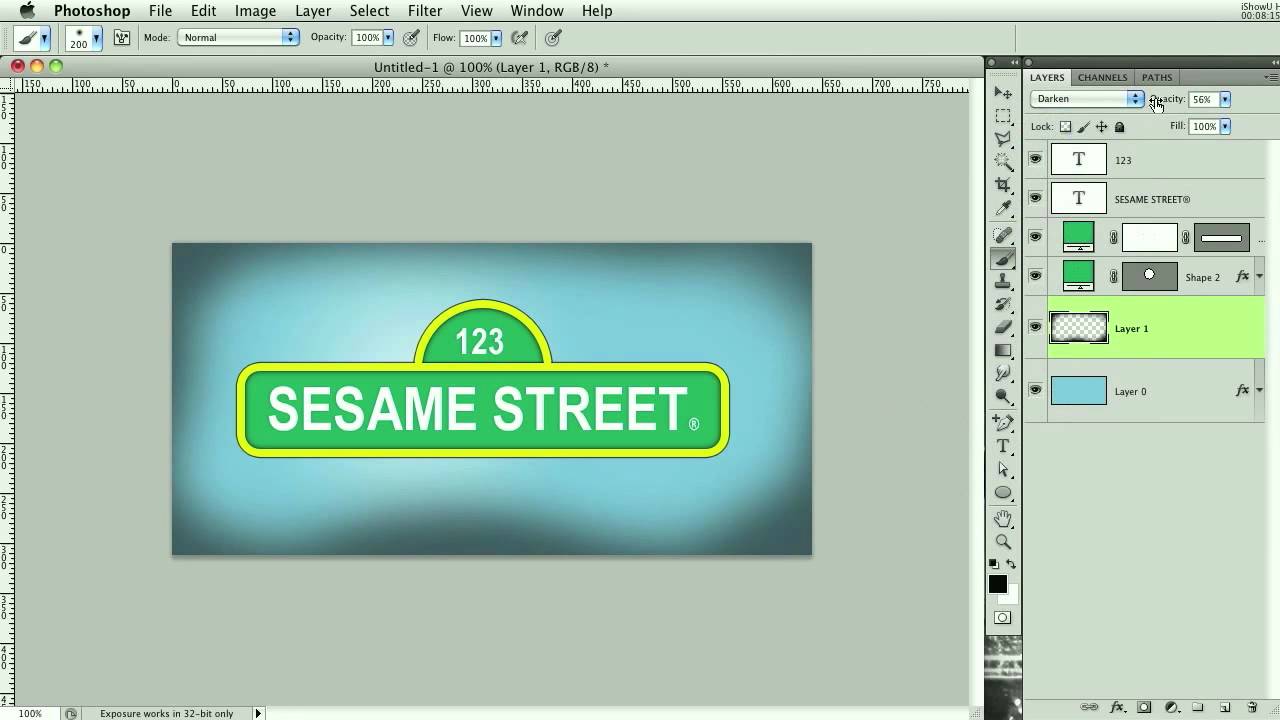Image resolution: width=1280 pixels, height=720 pixels.
Task: Open the brush Opacity dropdown arrow
Action: [x=388, y=38]
